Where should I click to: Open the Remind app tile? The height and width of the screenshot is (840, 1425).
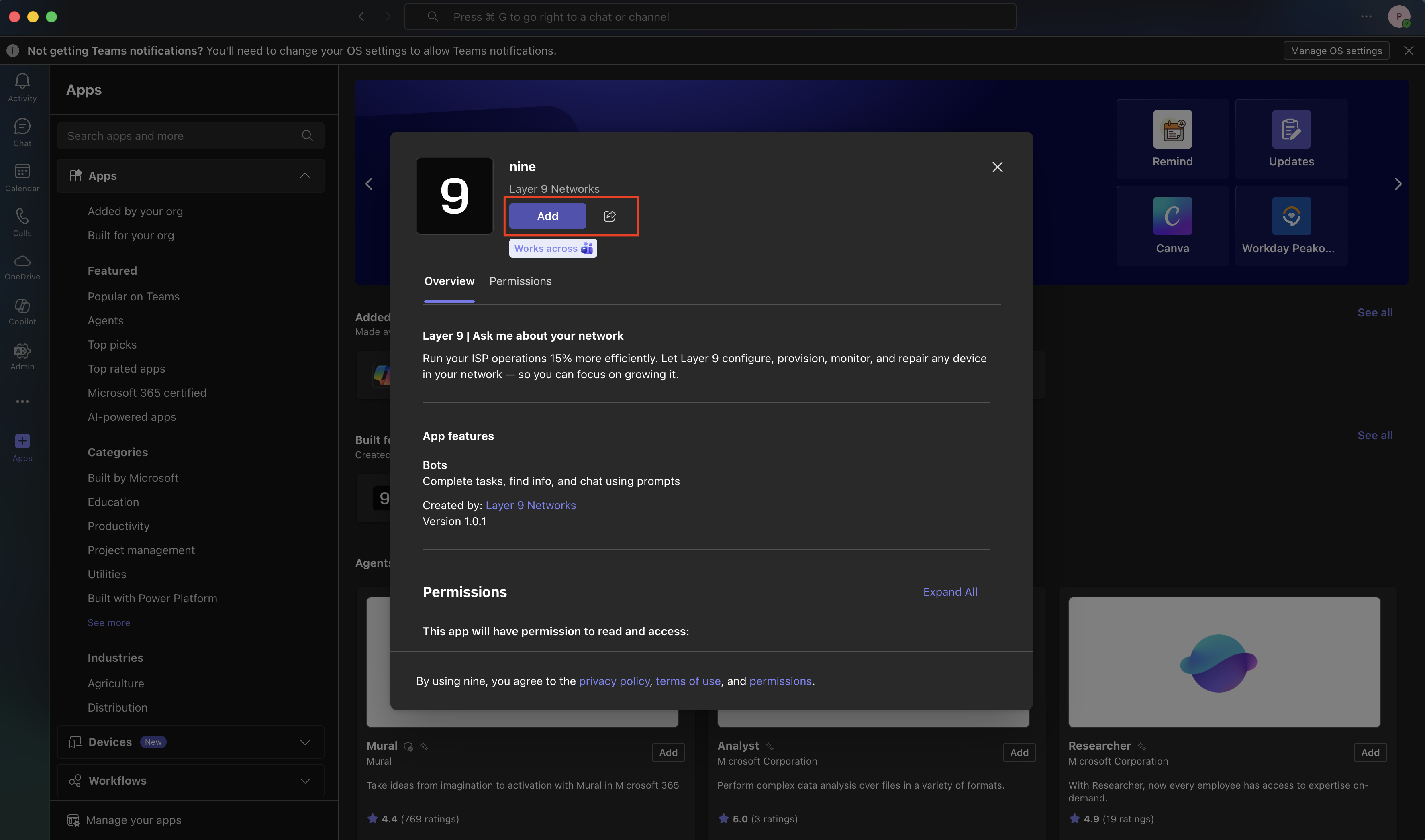pos(1172,139)
